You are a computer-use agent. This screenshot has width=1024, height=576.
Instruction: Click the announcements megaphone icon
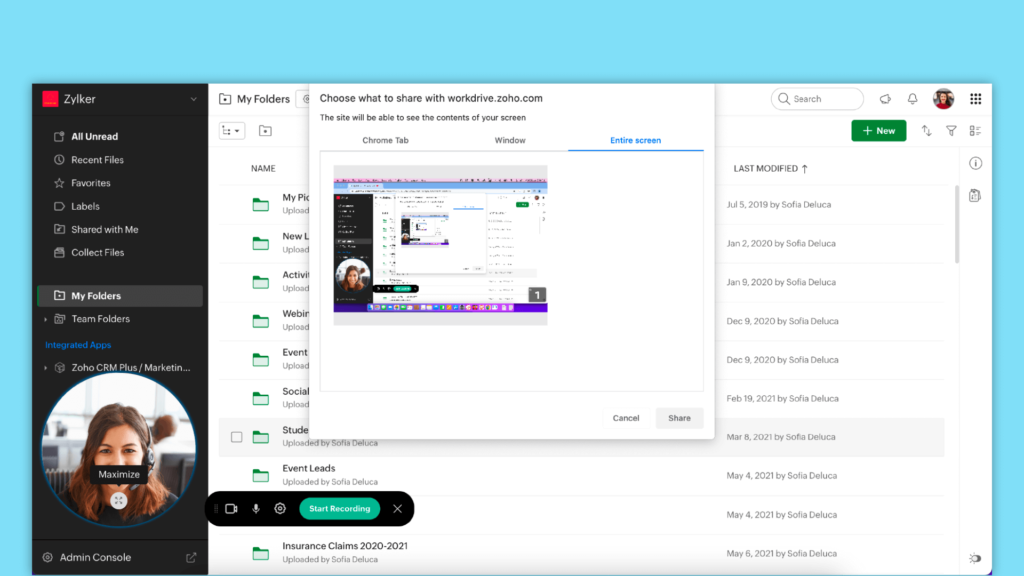[885, 99]
